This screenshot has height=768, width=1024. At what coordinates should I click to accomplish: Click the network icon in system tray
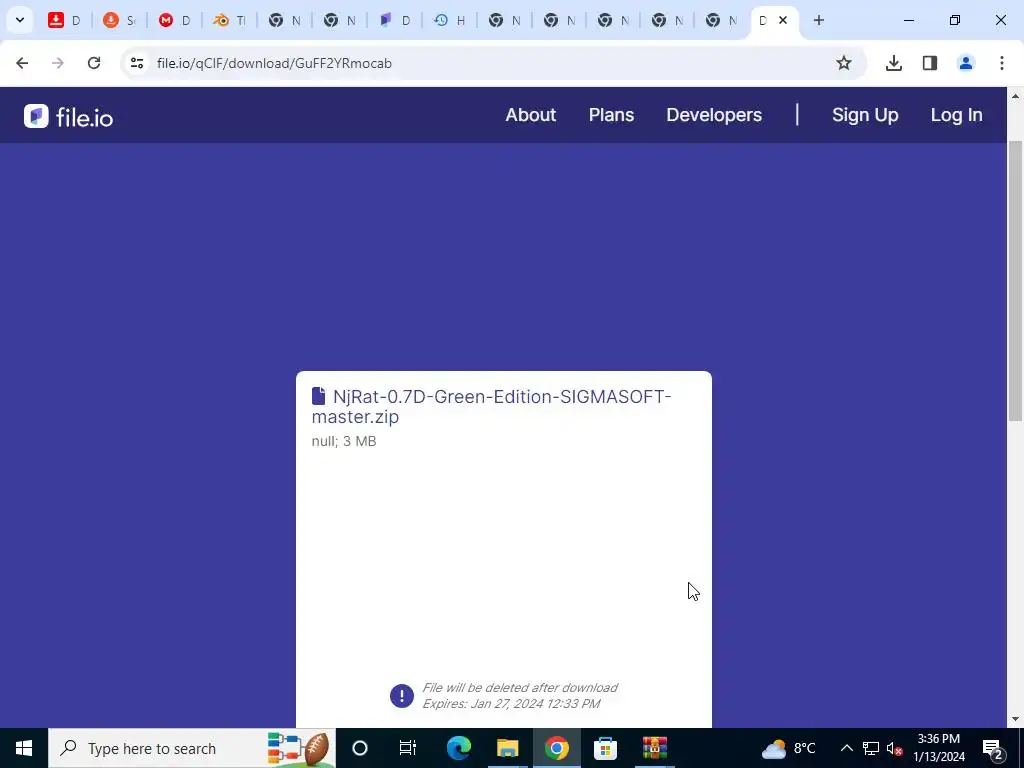(x=871, y=748)
